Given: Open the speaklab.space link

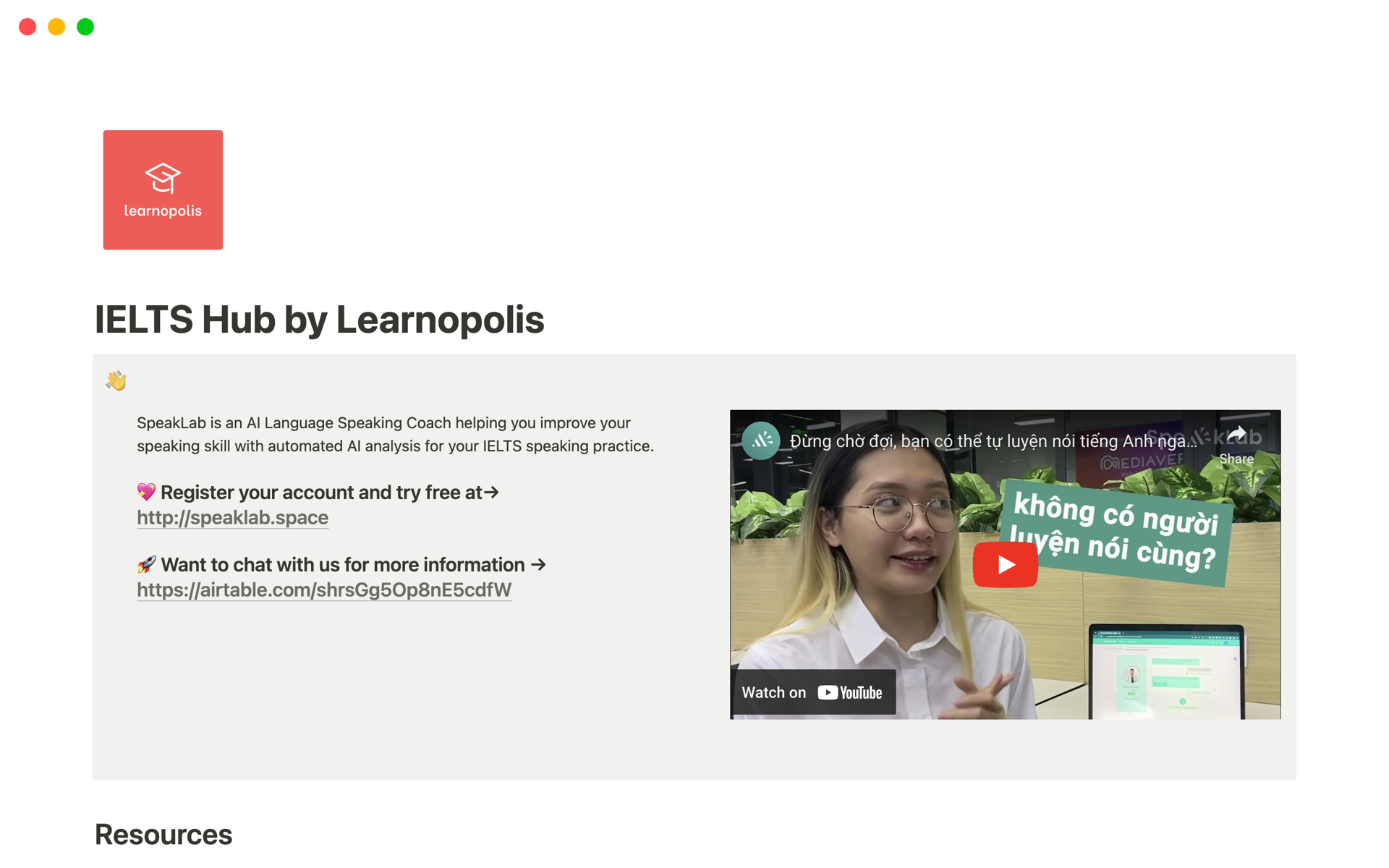Looking at the screenshot, I should [232, 518].
